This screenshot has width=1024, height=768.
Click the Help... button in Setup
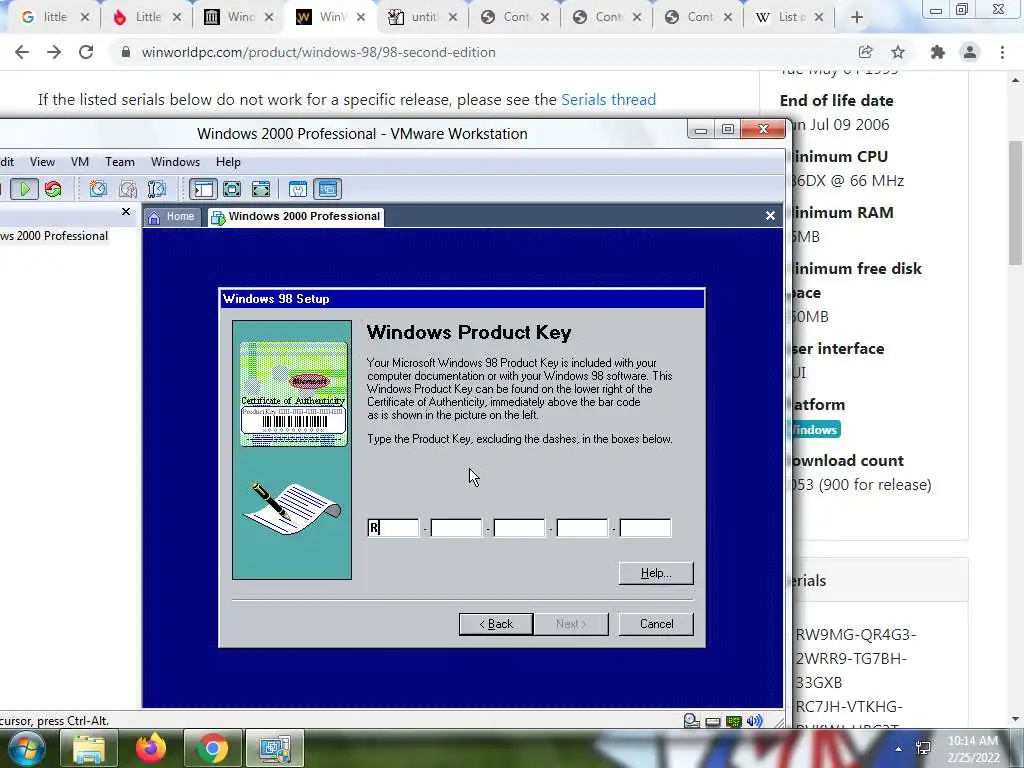(x=656, y=573)
